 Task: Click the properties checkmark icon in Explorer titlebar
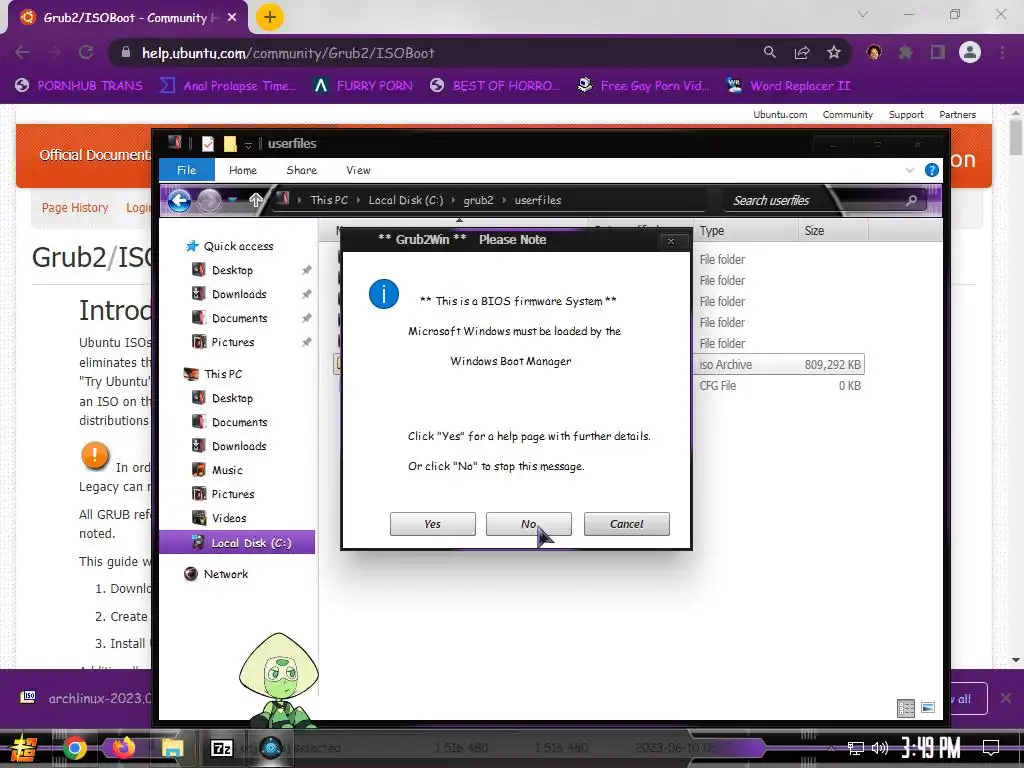208,144
